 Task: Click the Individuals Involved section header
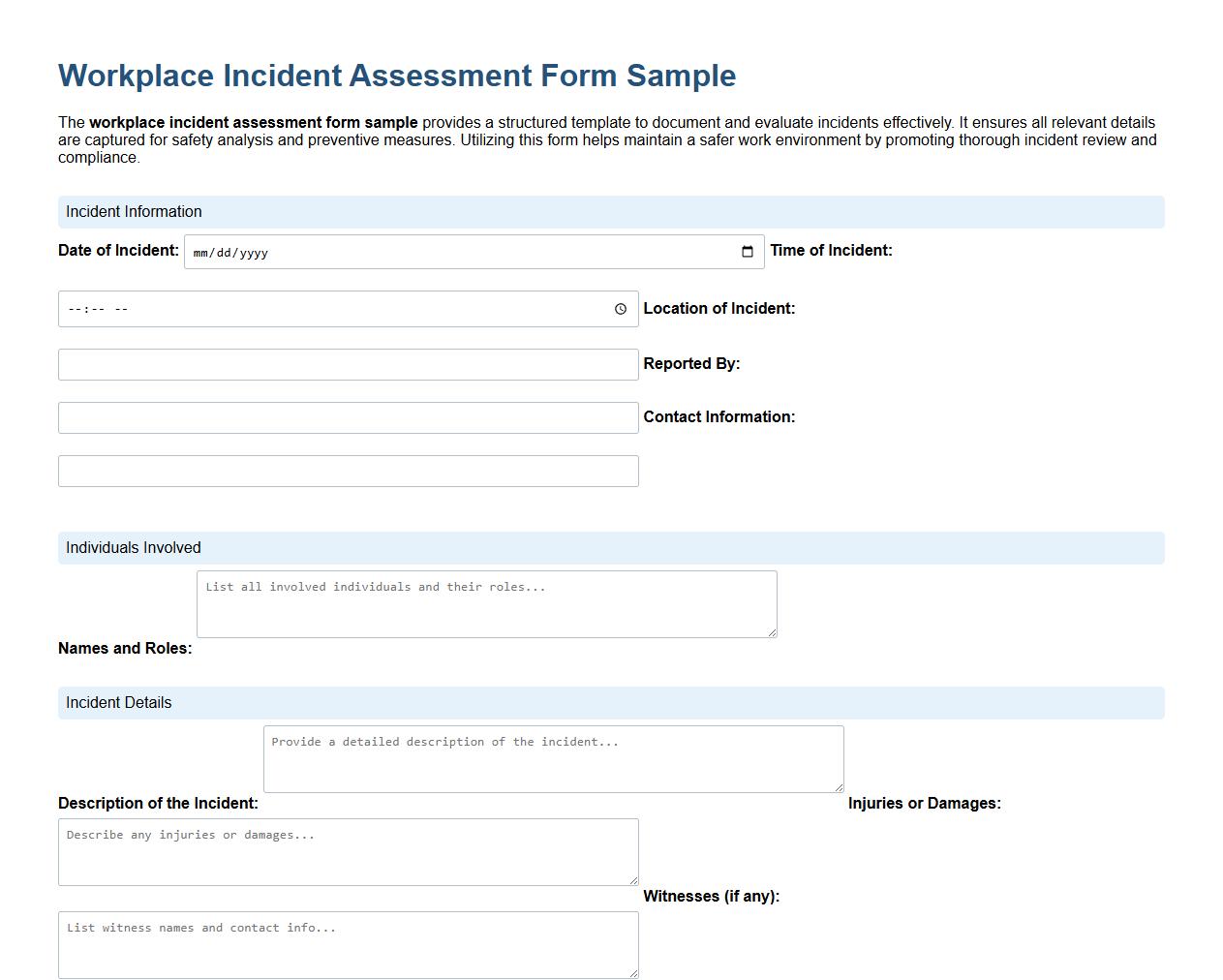click(x=133, y=547)
